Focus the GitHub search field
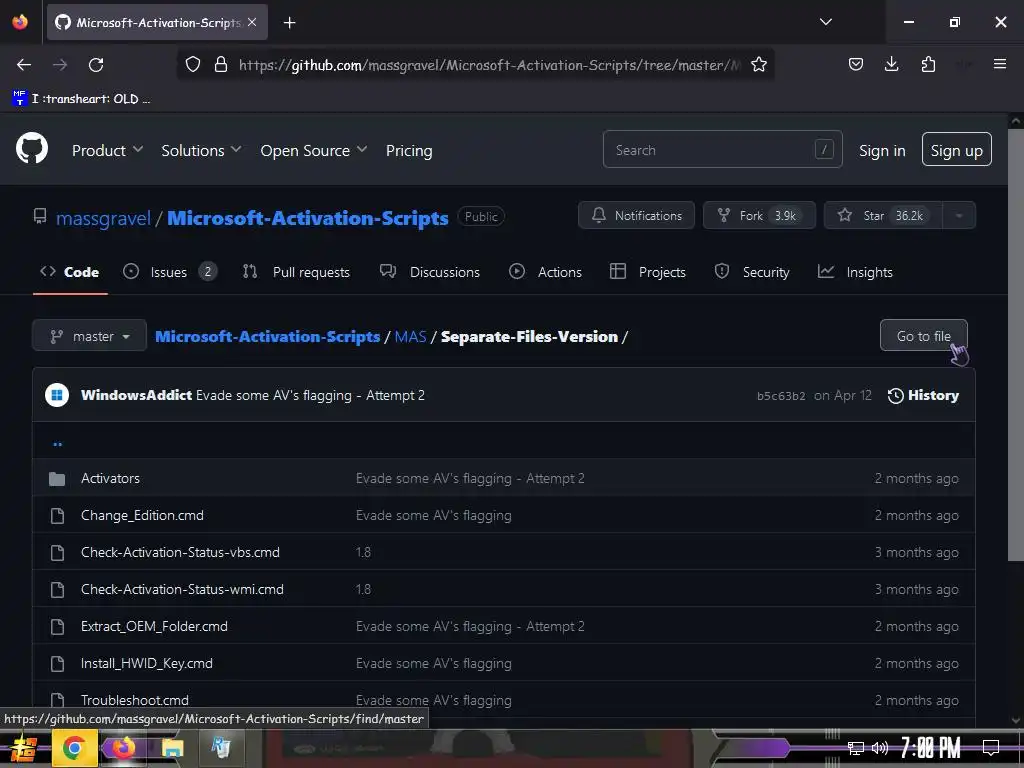This screenshot has width=1024, height=768. click(x=722, y=150)
